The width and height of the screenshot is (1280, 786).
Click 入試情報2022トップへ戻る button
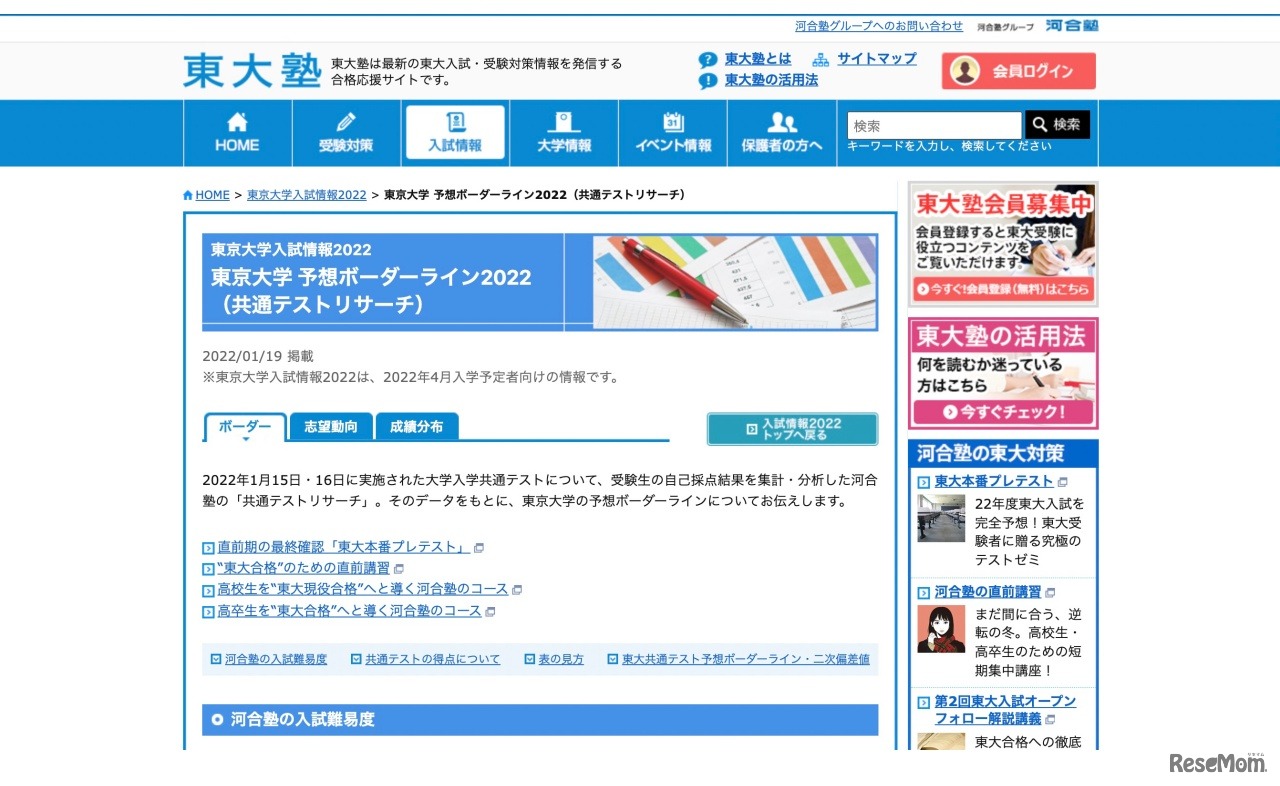[x=792, y=429]
